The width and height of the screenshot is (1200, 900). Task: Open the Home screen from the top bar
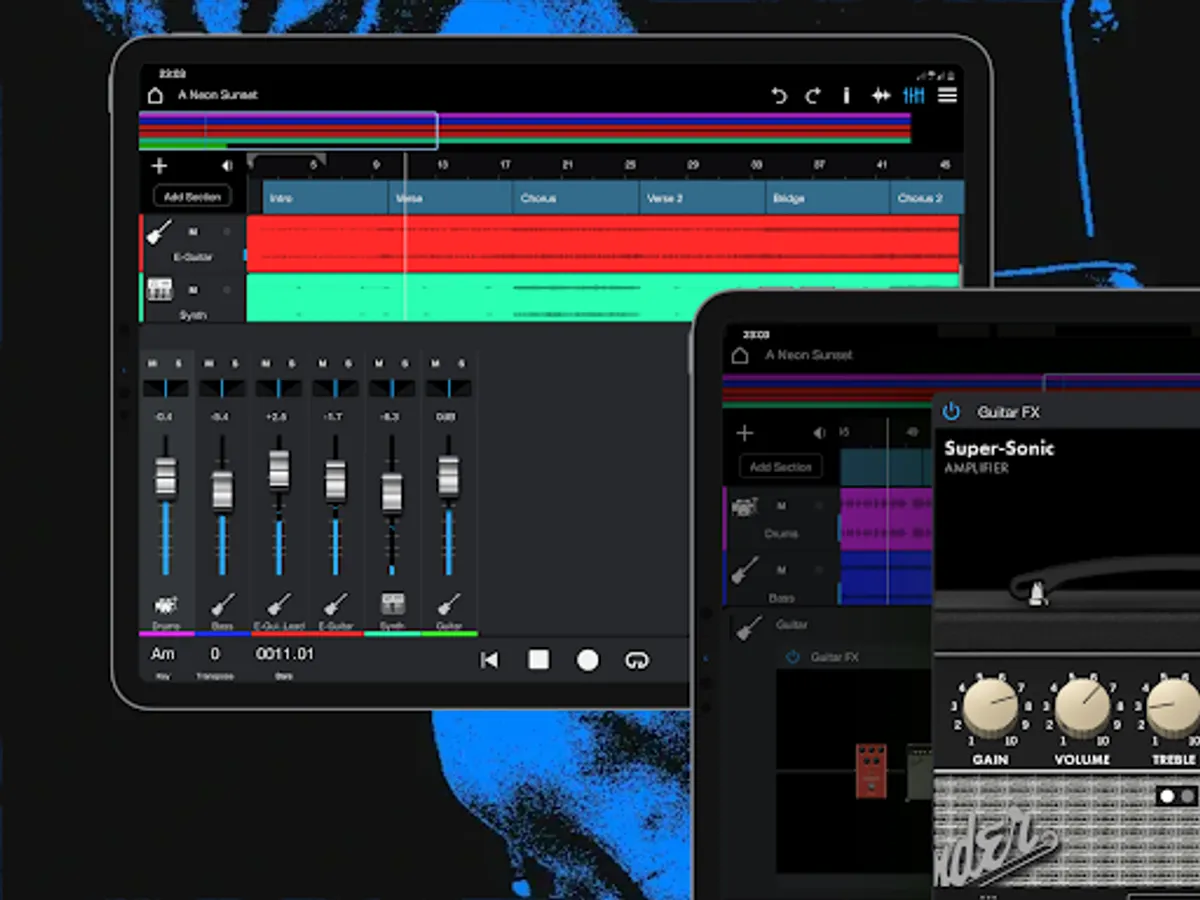(155, 95)
